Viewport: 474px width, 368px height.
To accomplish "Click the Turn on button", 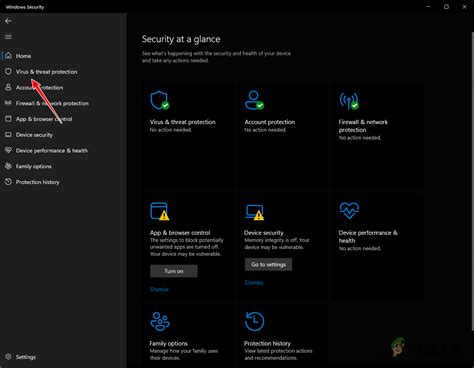I will pyautogui.click(x=174, y=271).
